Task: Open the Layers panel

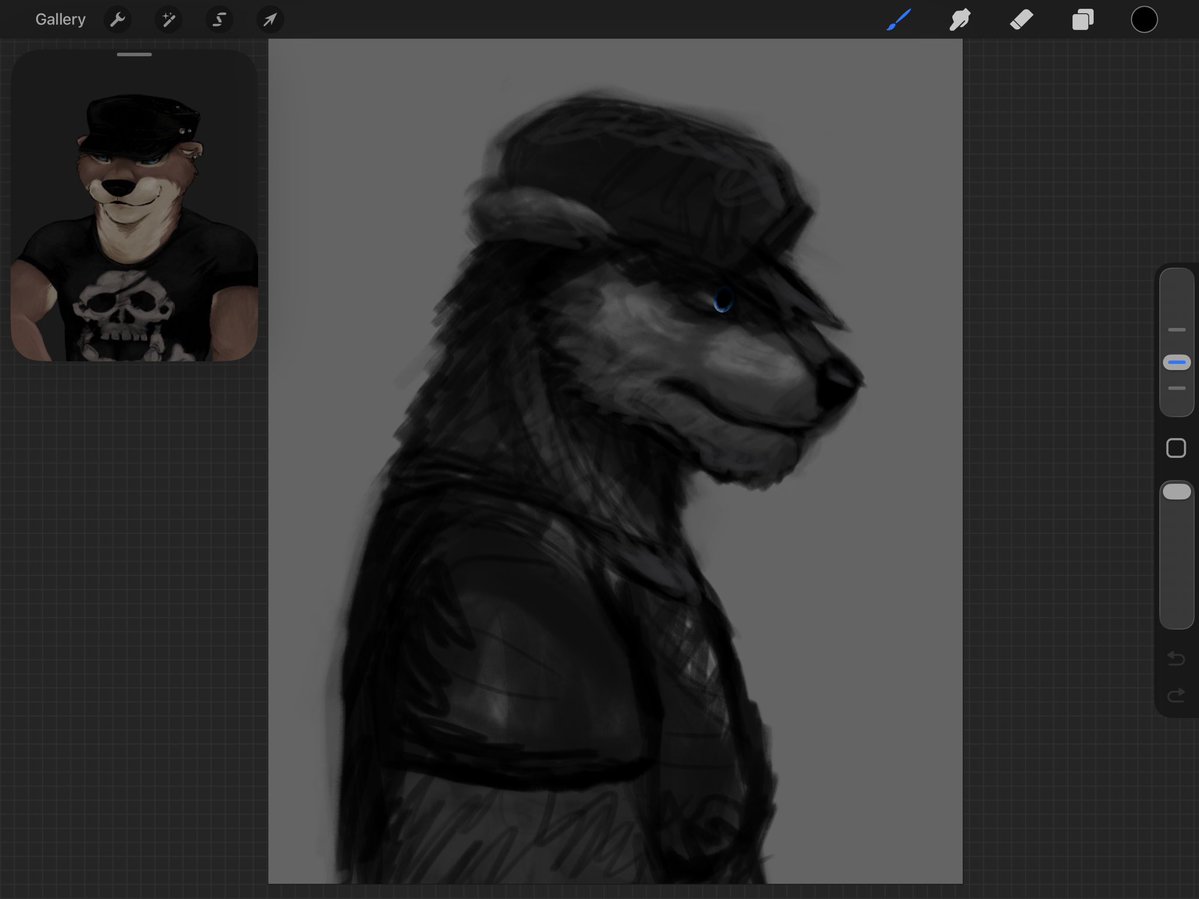Action: point(1083,19)
